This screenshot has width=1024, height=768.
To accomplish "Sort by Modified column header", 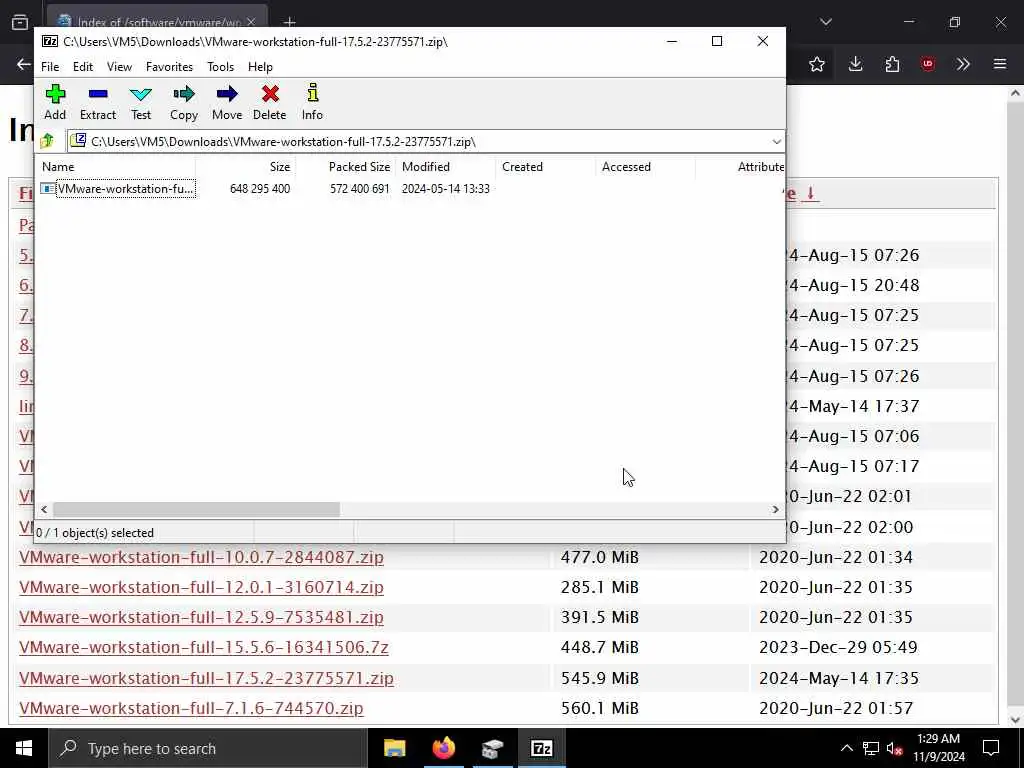I will [446, 167].
